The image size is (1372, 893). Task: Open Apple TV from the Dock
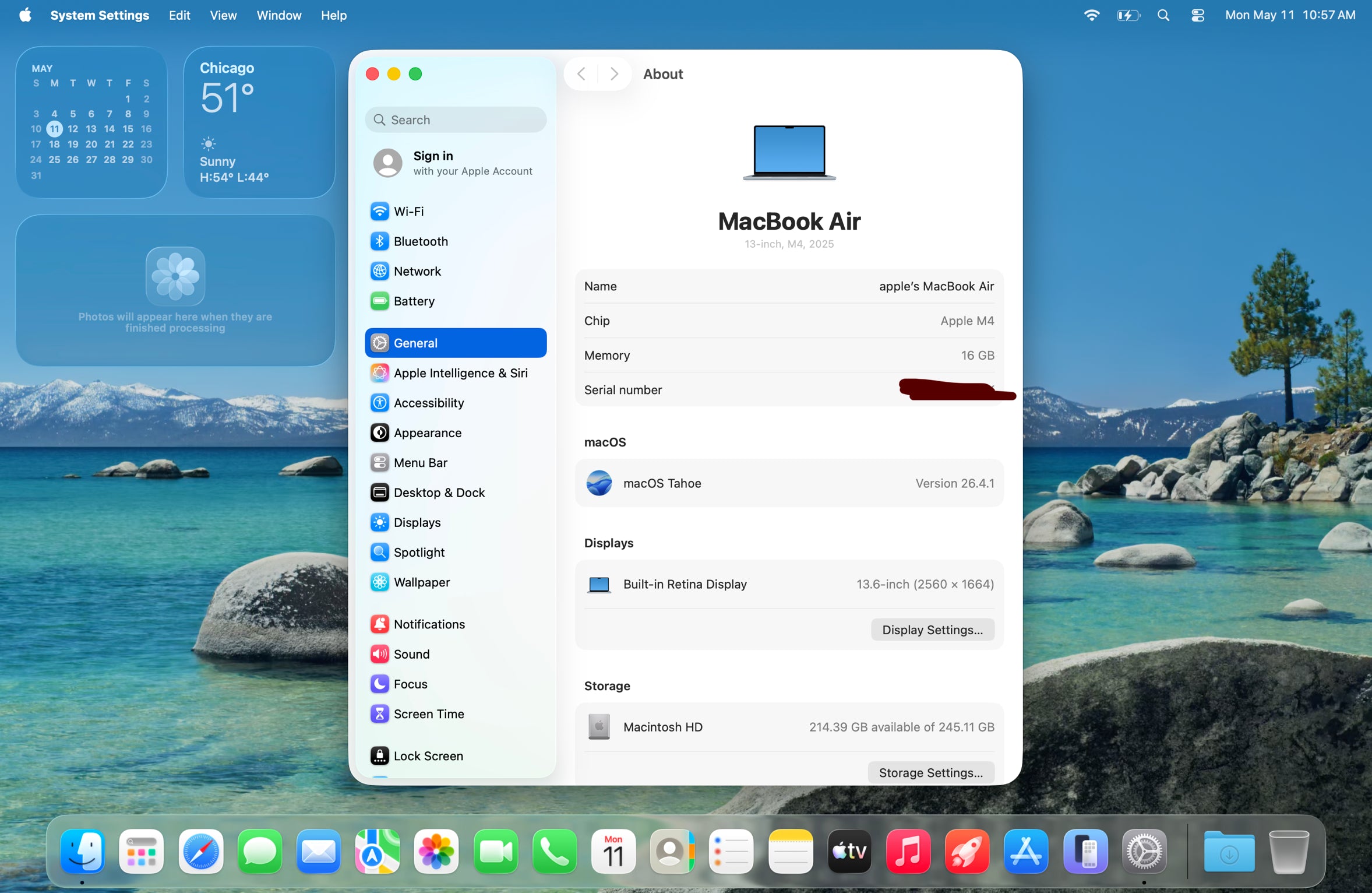[849, 851]
